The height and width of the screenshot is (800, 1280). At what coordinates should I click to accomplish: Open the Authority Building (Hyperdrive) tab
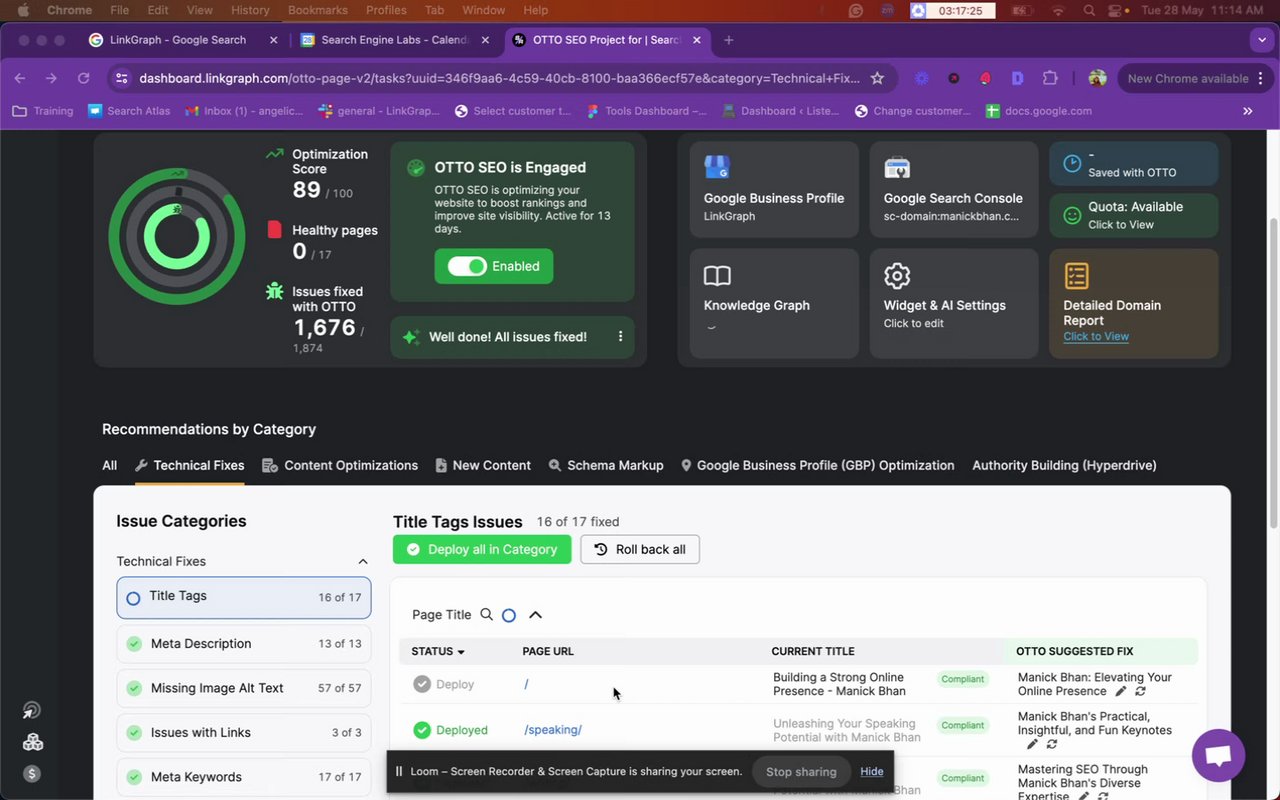pos(1064,465)
